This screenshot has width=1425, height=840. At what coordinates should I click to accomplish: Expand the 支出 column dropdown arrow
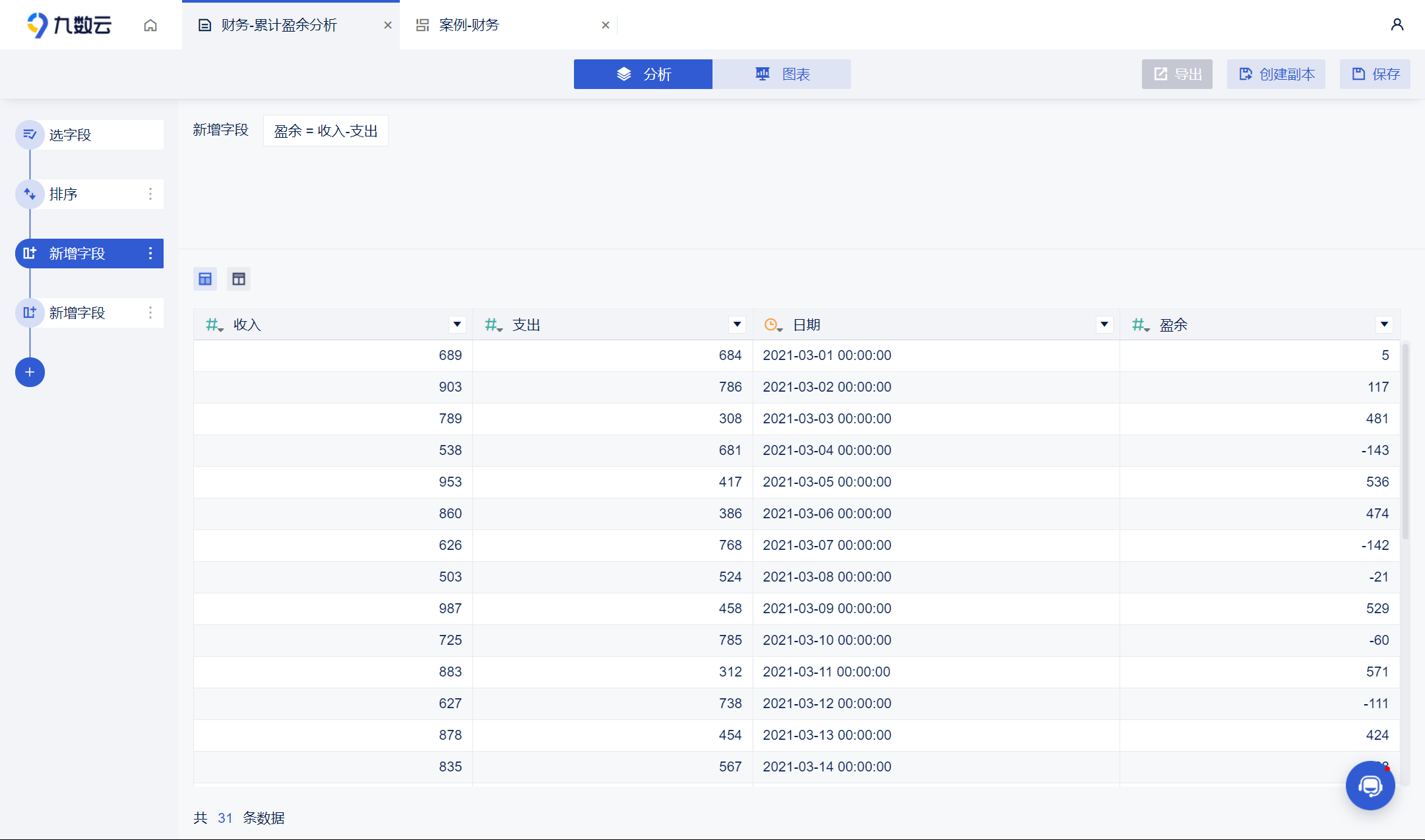click(737, 324)
